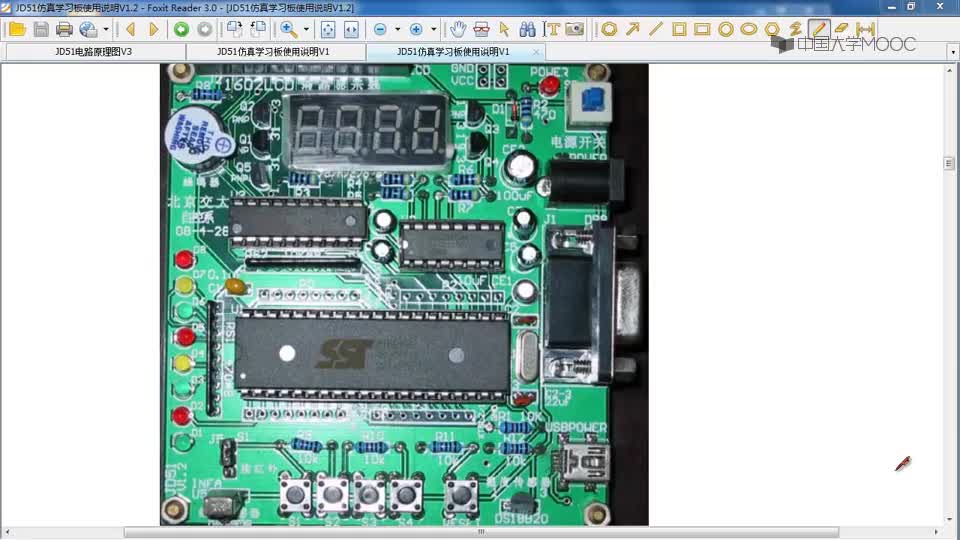The height and width of the screenshot is (540, 960).
Task: Go to previous page with left arrow
Action: coord(130,29)
